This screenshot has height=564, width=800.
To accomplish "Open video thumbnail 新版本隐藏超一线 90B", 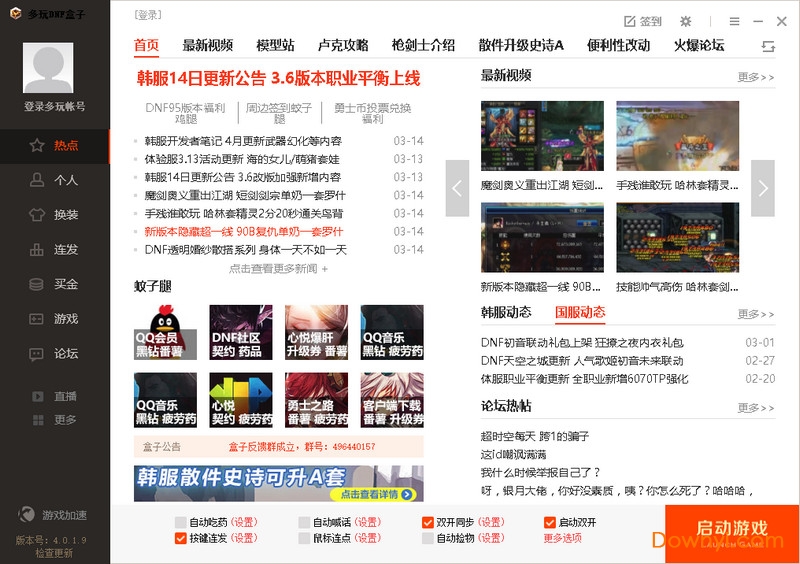I will tap(542, 237).
